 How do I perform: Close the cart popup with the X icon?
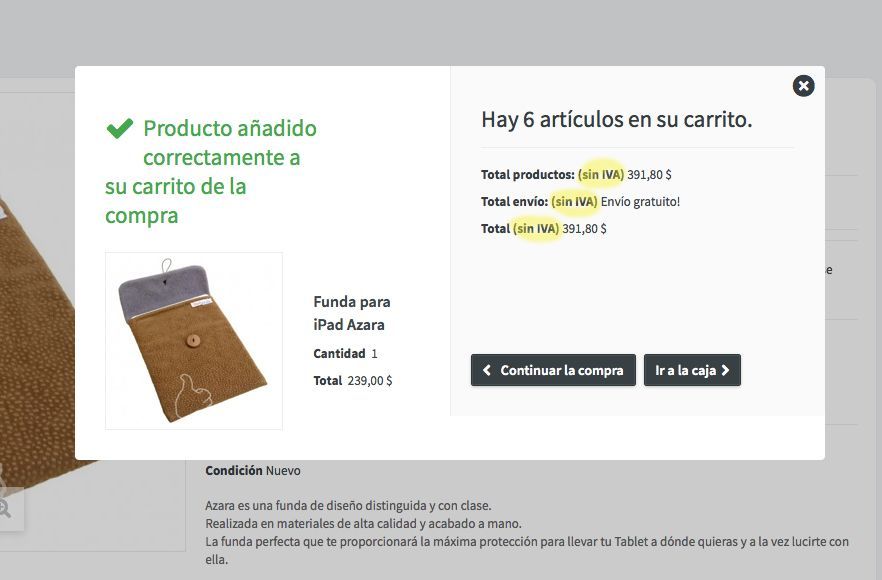803,86
